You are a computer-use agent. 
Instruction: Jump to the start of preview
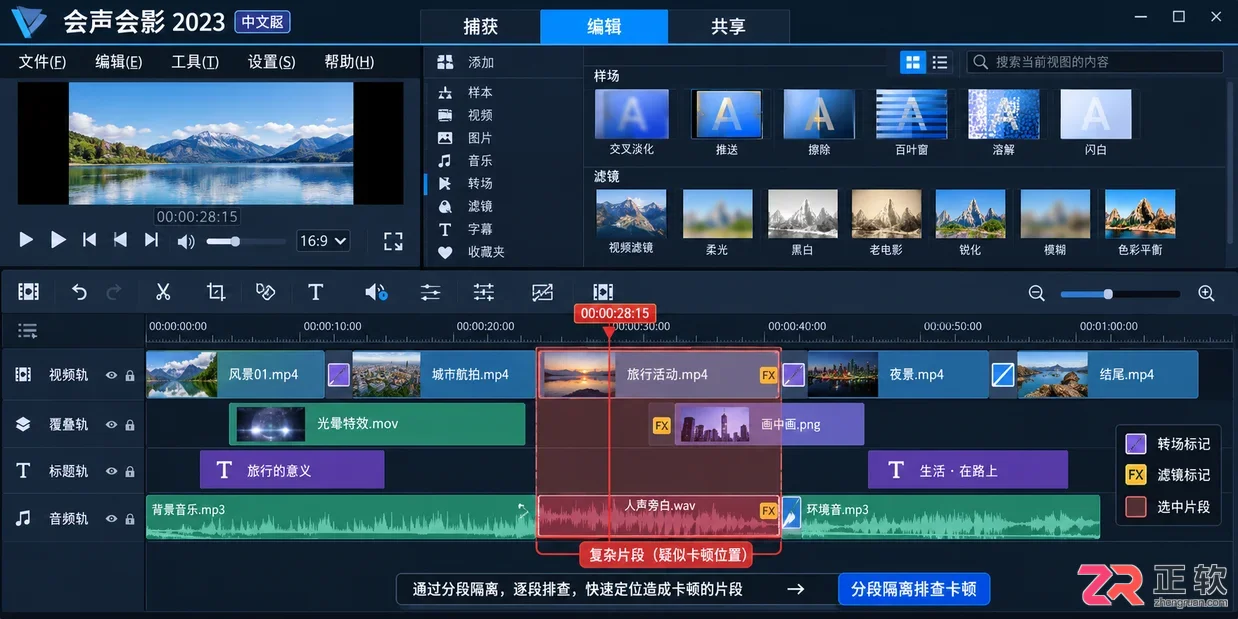[x=89, y=240]
